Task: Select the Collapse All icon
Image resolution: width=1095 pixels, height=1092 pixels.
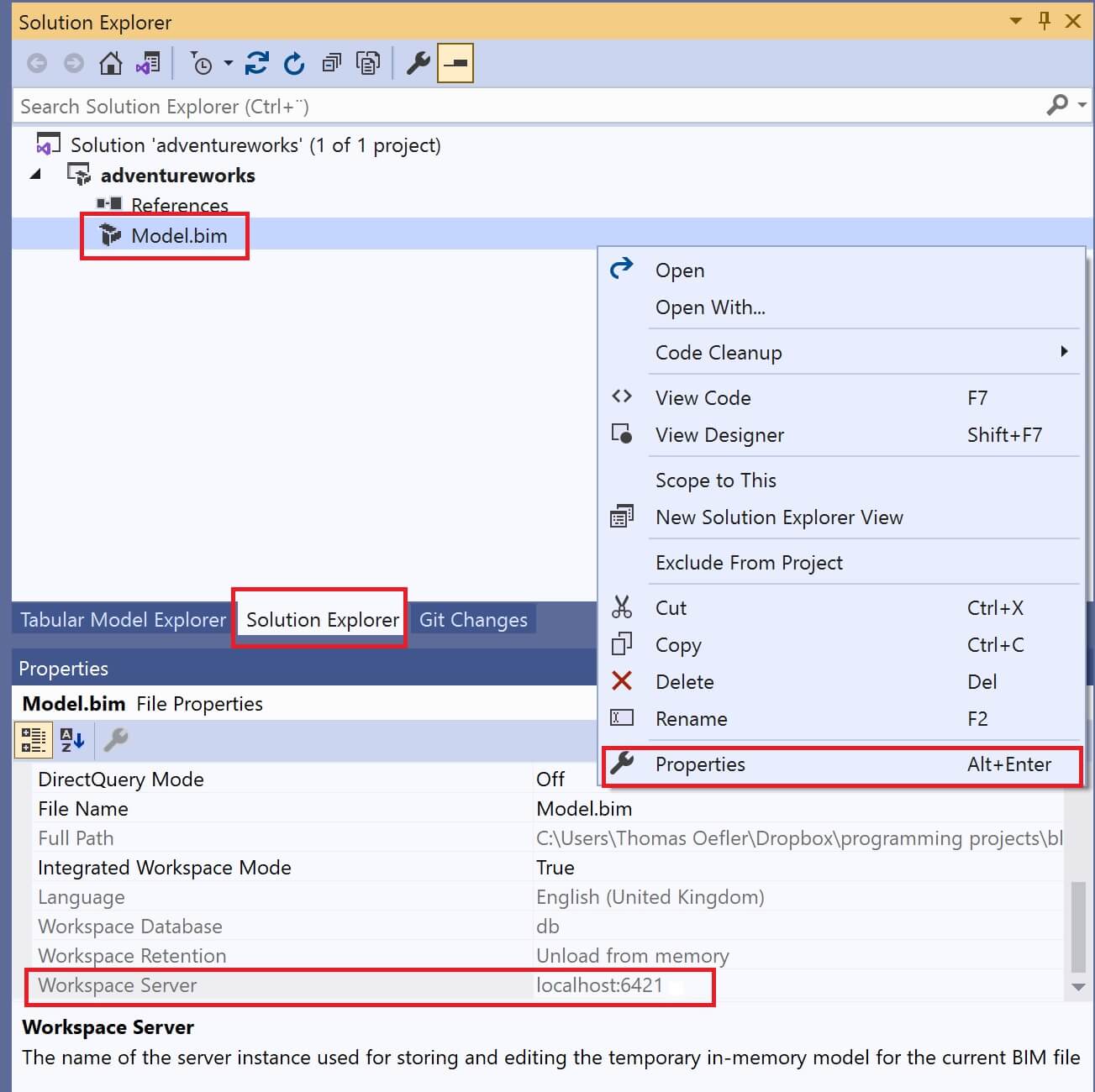Action: tap(331, 63)
